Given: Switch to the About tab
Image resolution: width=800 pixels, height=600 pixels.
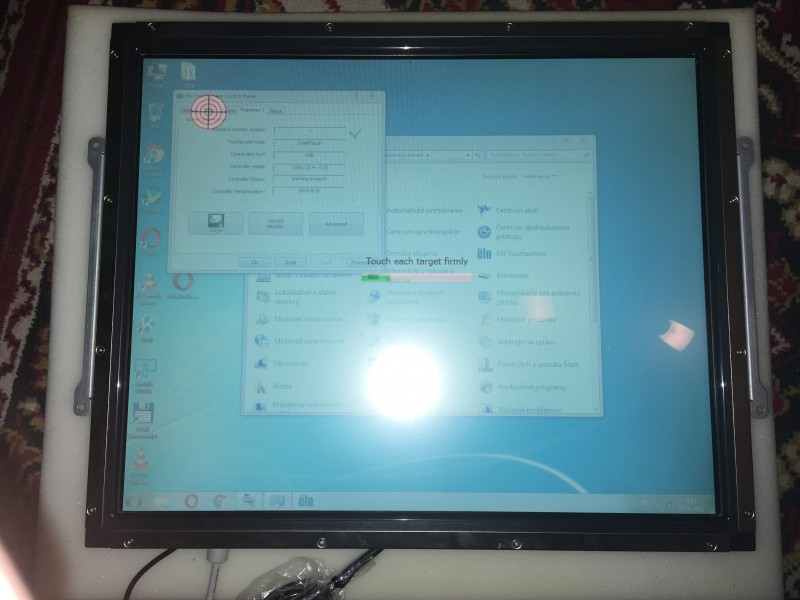Looking at the screenshot, I should click(x=275, y=109).
